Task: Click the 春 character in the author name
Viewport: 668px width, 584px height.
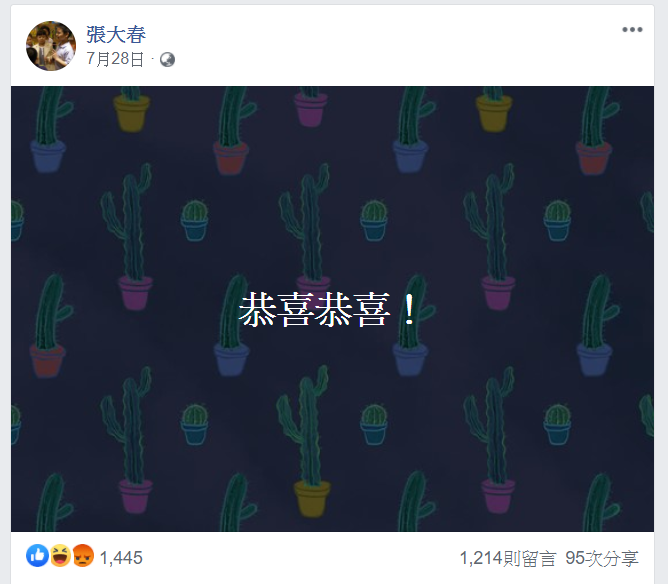Action: click(x=136, y=35)
